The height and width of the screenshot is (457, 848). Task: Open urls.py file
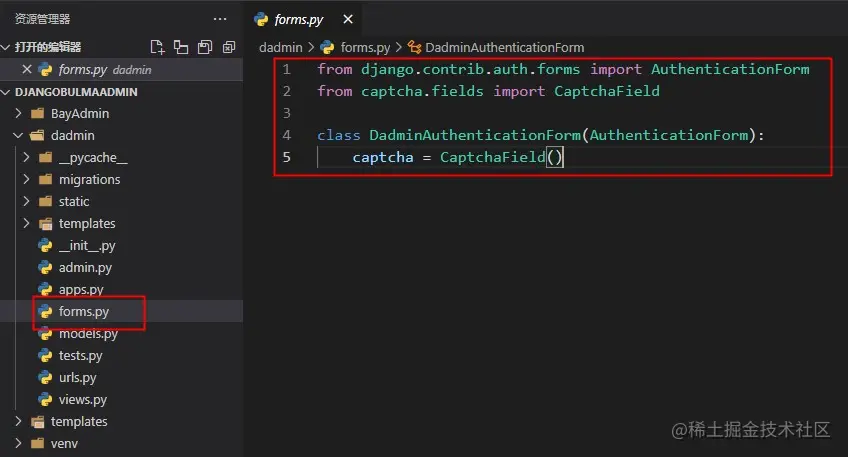(77, 377)
